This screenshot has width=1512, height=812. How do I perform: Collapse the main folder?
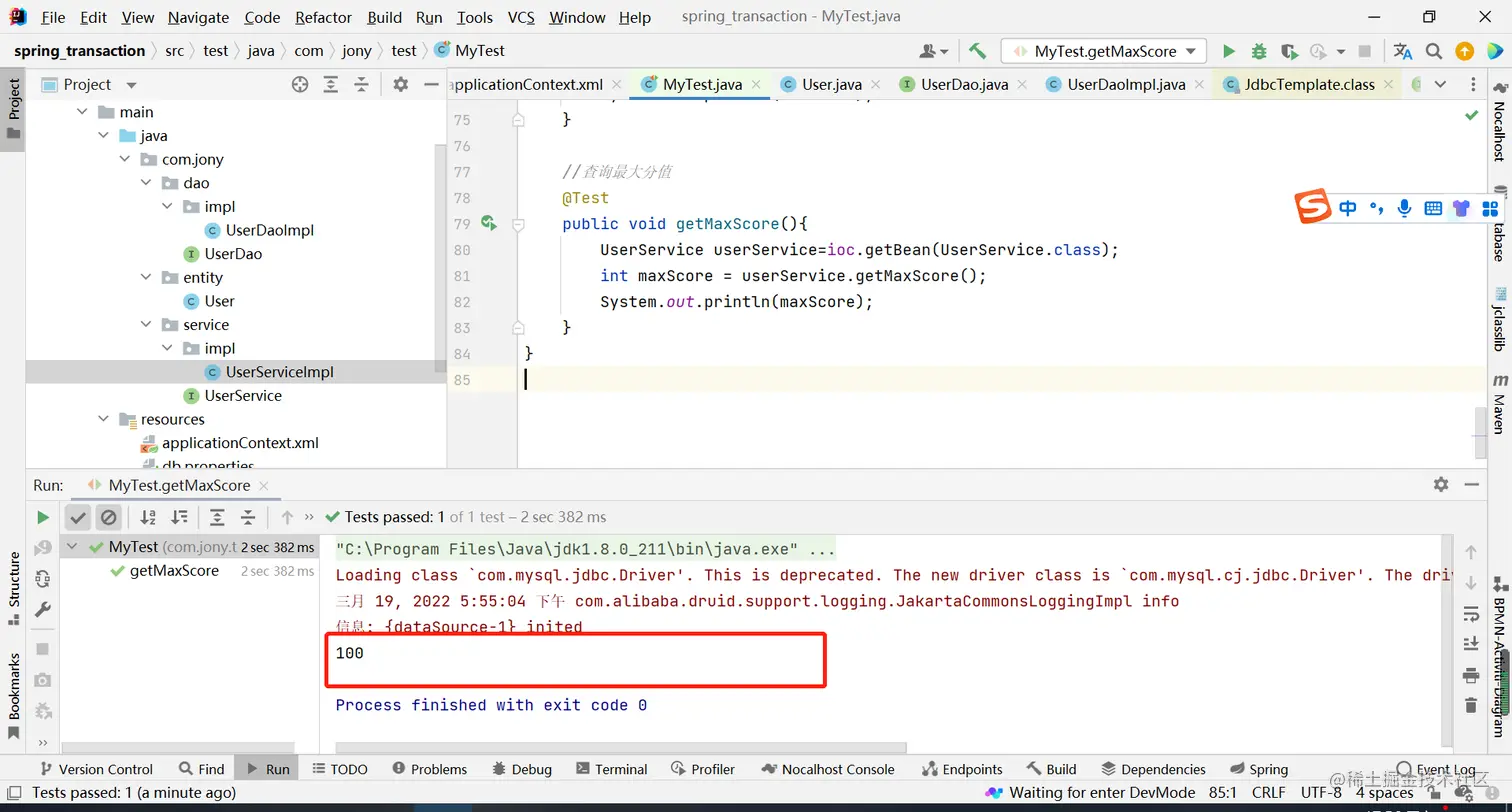point(82,112)
